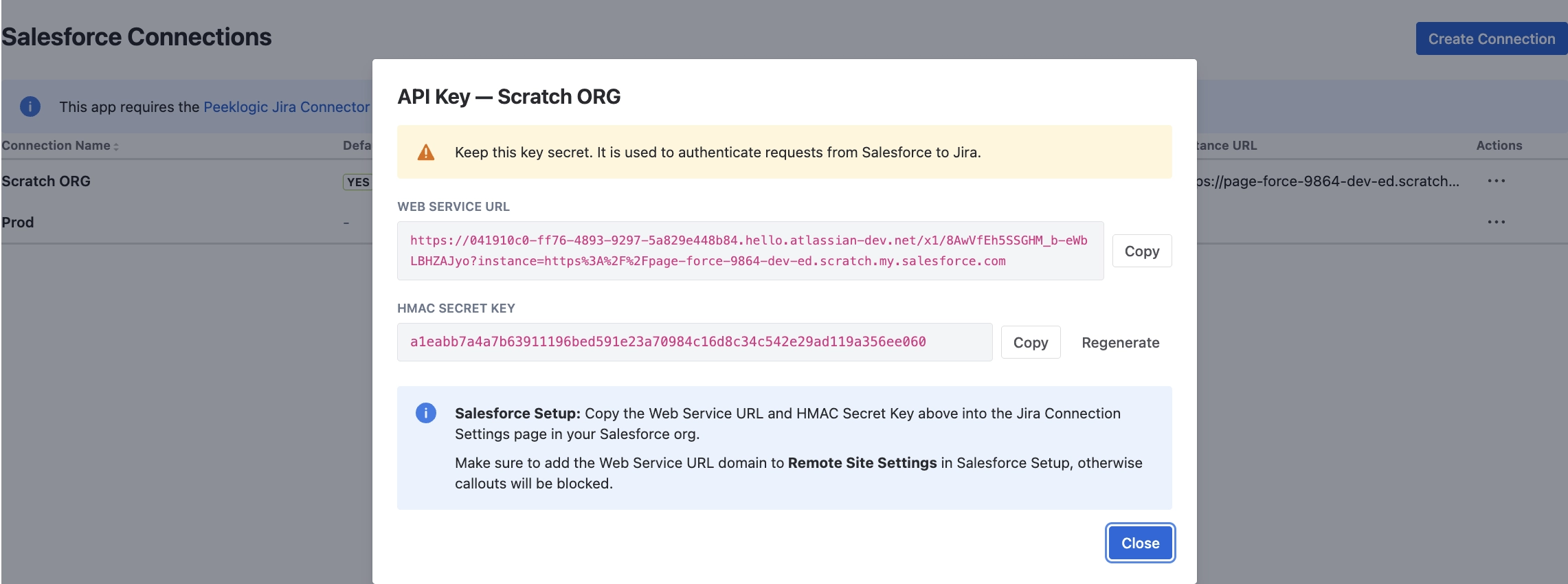This screenshot has width=1568, height=584.
Task: Open actions menu for Prod row
Action: pyautogui.click(x=1496, y=222)
